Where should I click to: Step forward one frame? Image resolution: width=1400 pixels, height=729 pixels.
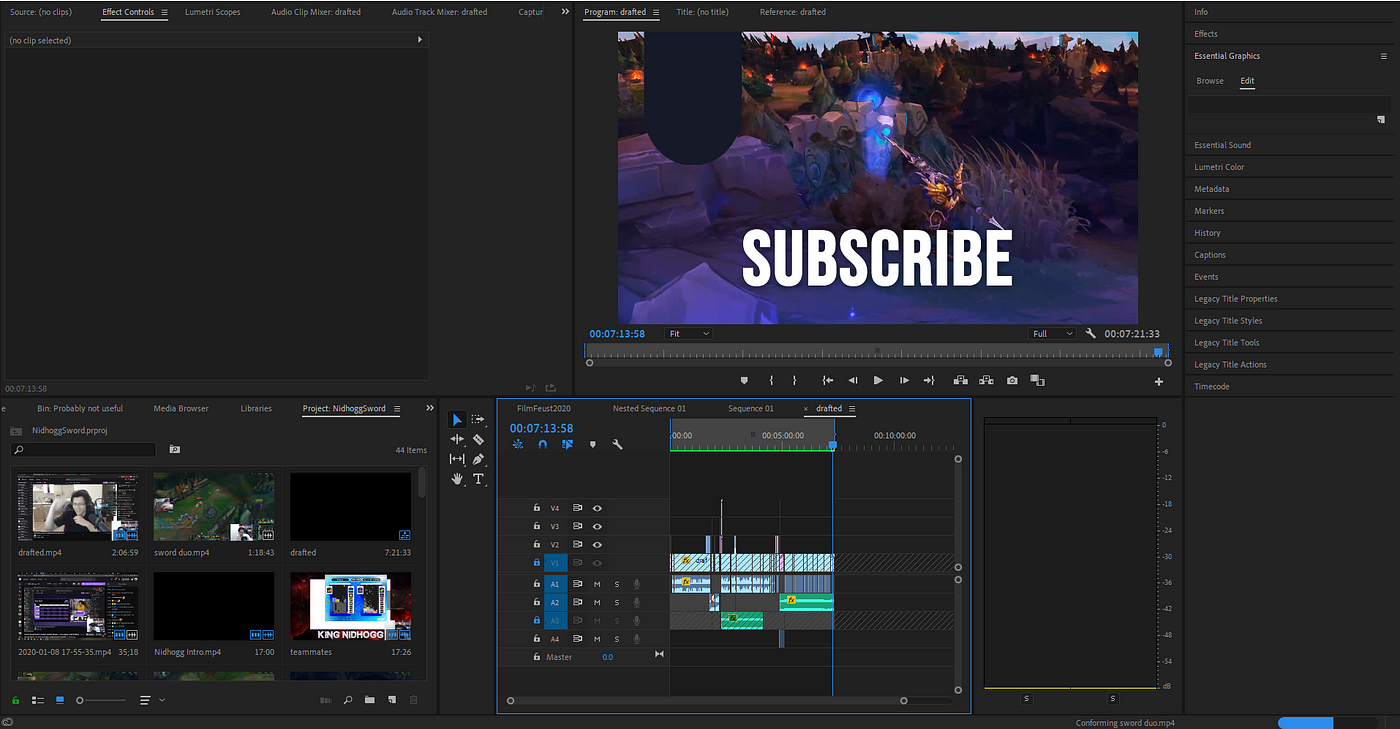[904, 380]
